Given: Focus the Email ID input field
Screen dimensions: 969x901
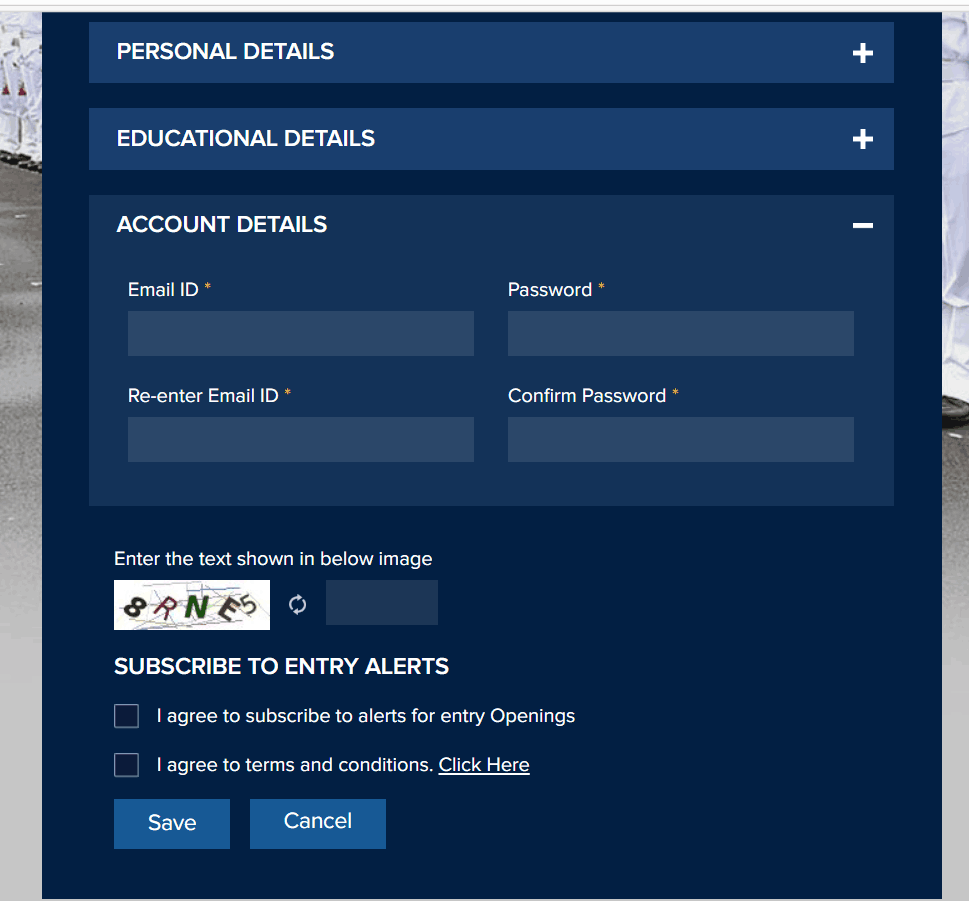Looking at the screenshot, I should (x=300, y=333).
